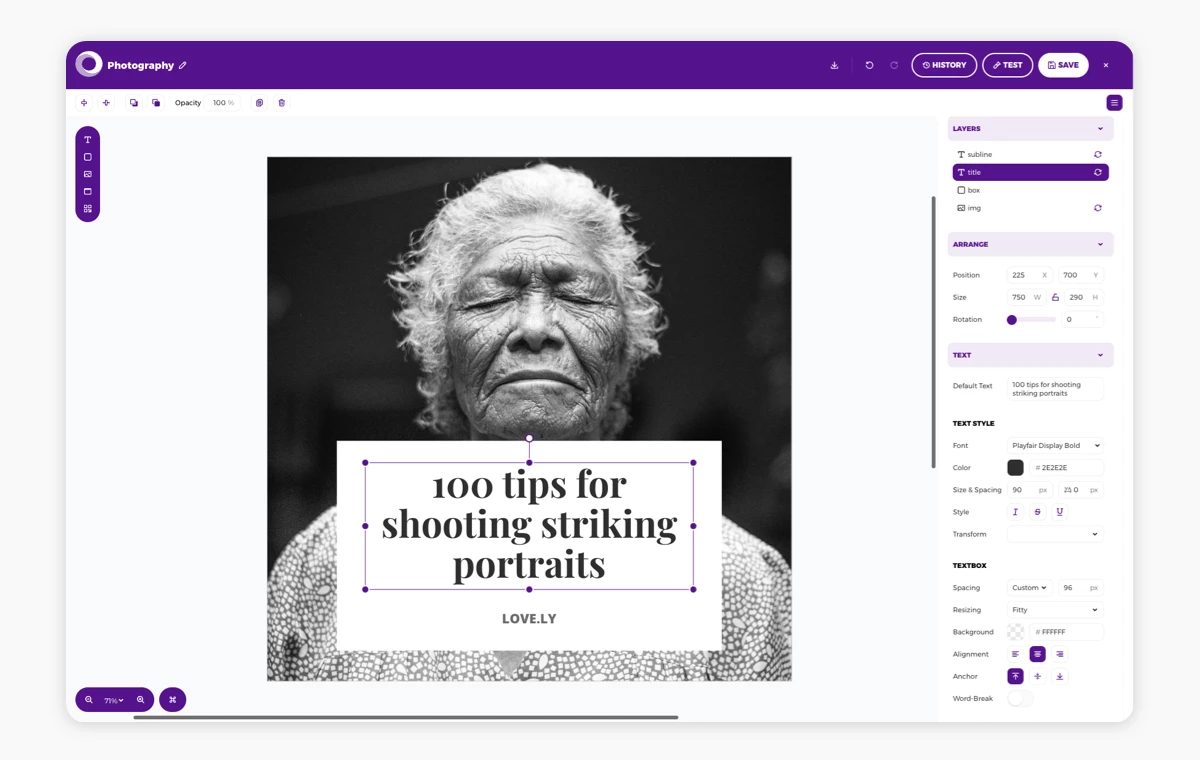This screenshot has width=1200, height=760.
Task: Select the Text tool in left toolbar
Action: click(x=88, y=140)
